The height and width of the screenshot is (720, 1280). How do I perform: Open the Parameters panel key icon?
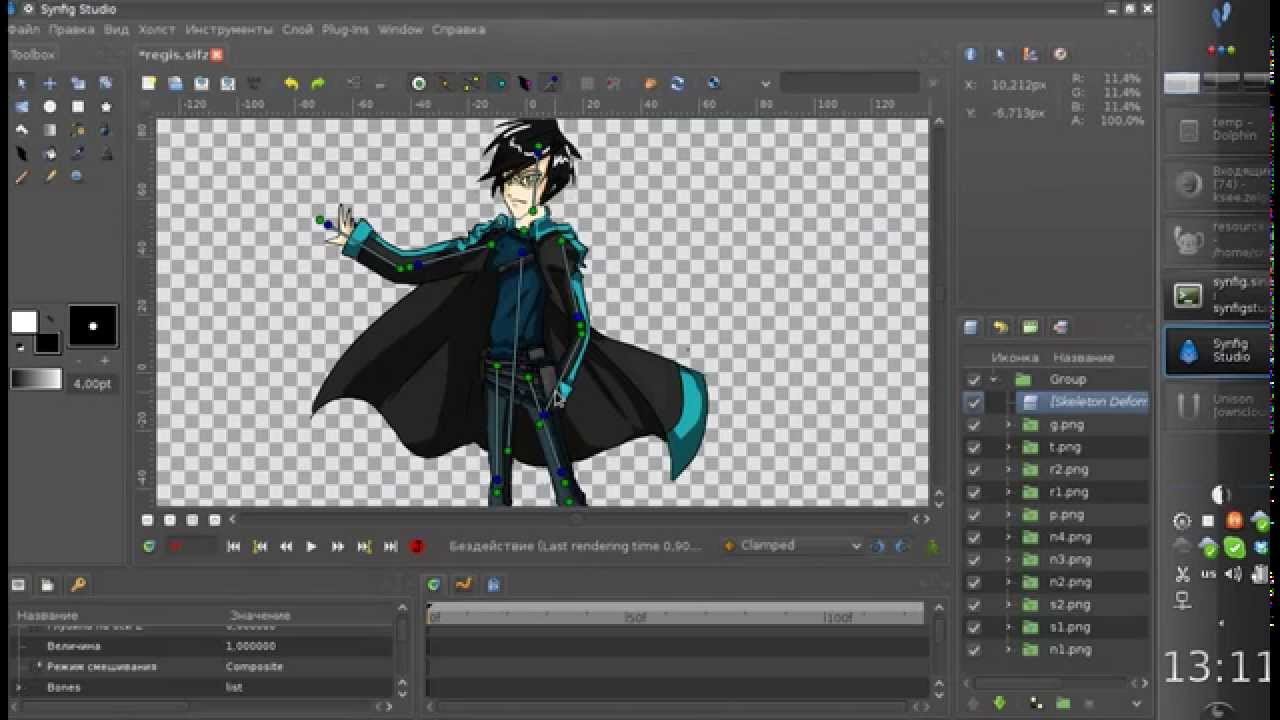(x=78, y=585)
